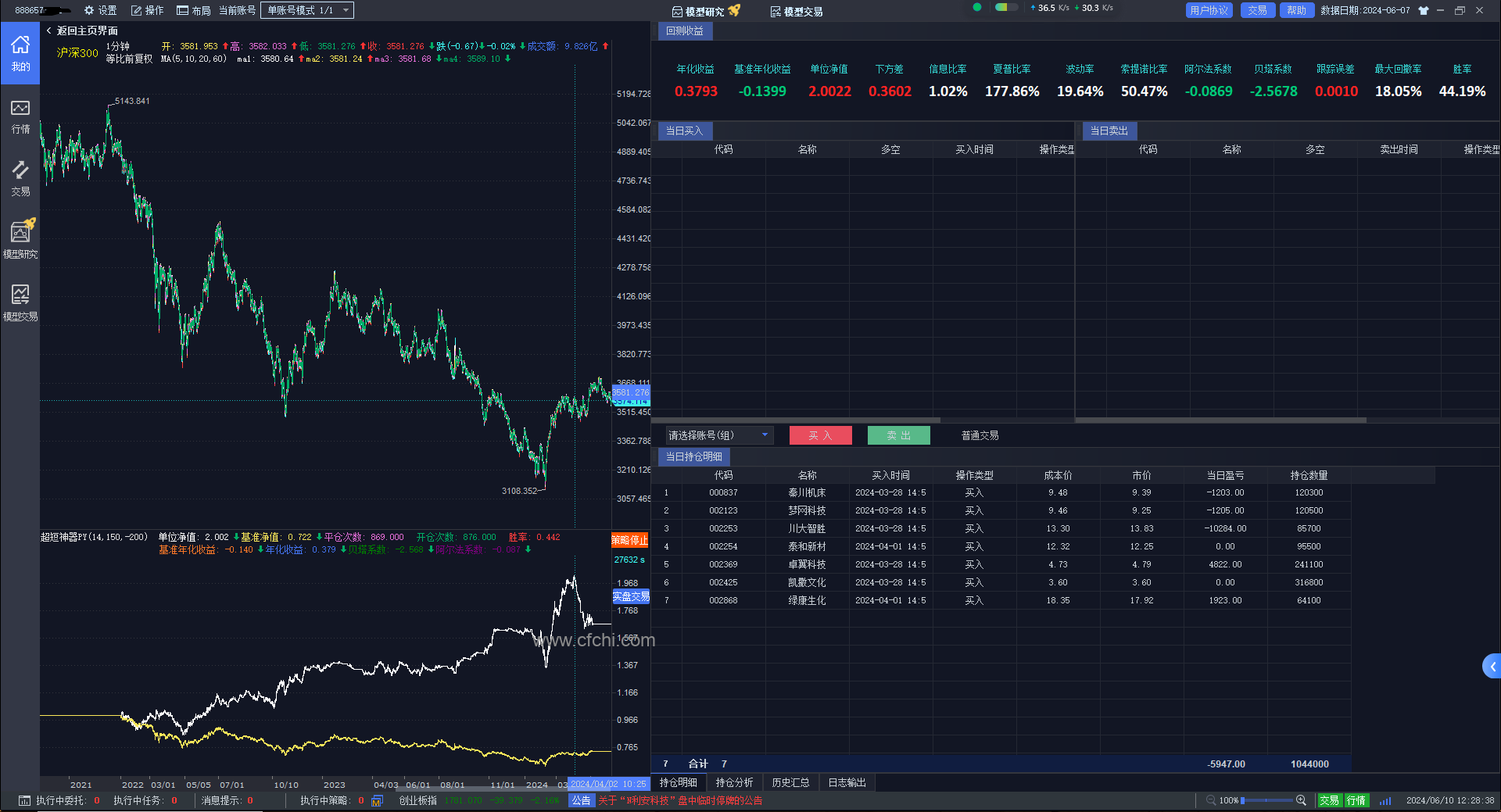
Task: Click the 2024/04/02 10:25 timeline marker
Action: (x=609, y=784)
